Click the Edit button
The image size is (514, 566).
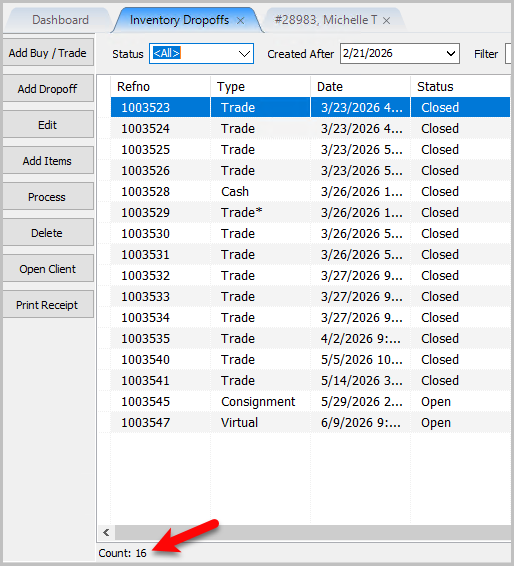48,125
